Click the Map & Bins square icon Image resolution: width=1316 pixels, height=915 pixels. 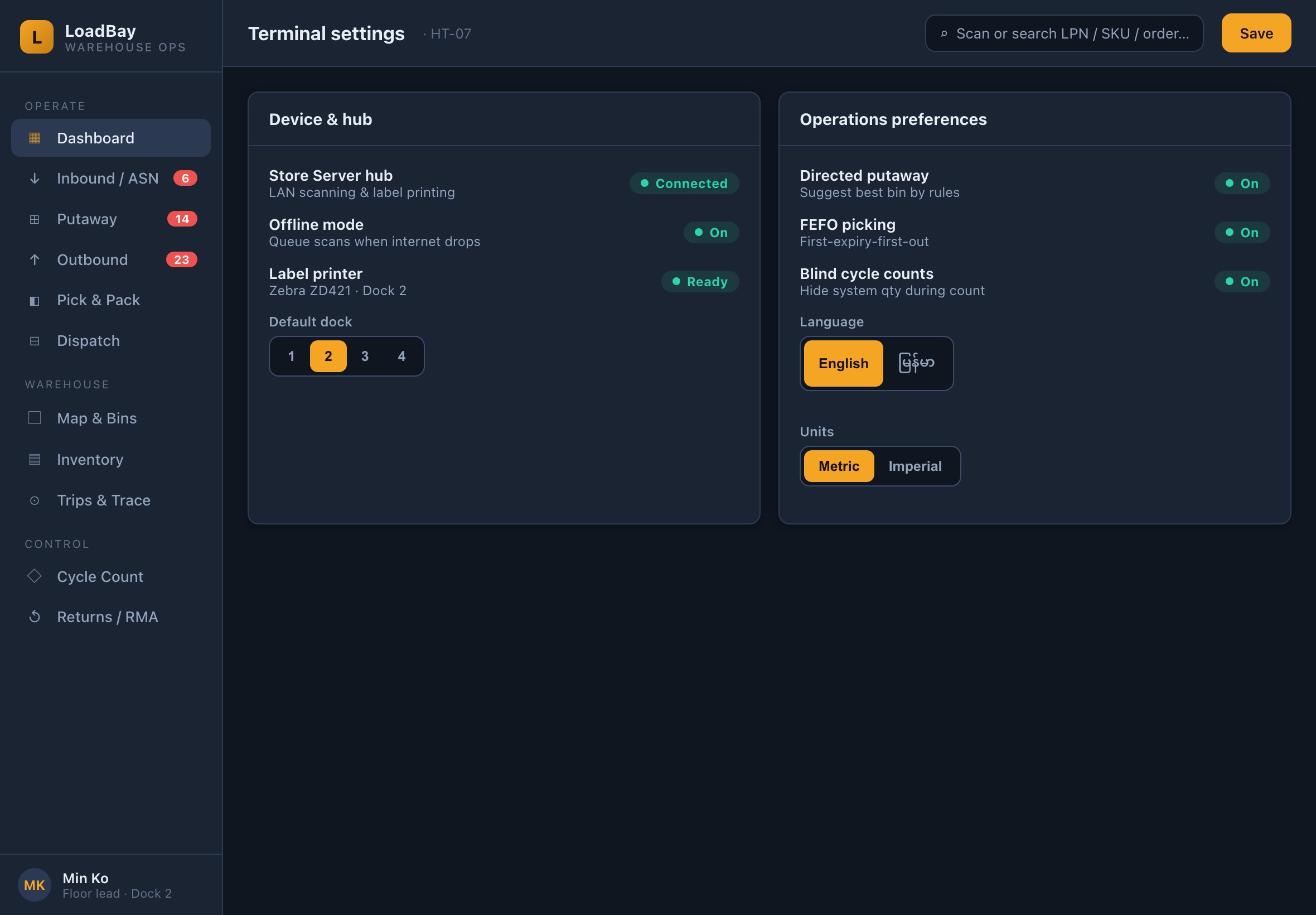(x=35, y=418)
